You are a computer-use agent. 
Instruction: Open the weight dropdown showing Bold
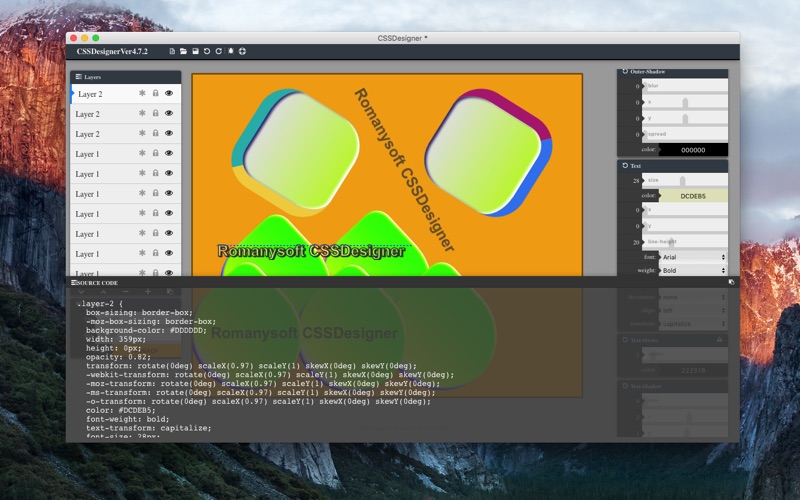[693, 270]
